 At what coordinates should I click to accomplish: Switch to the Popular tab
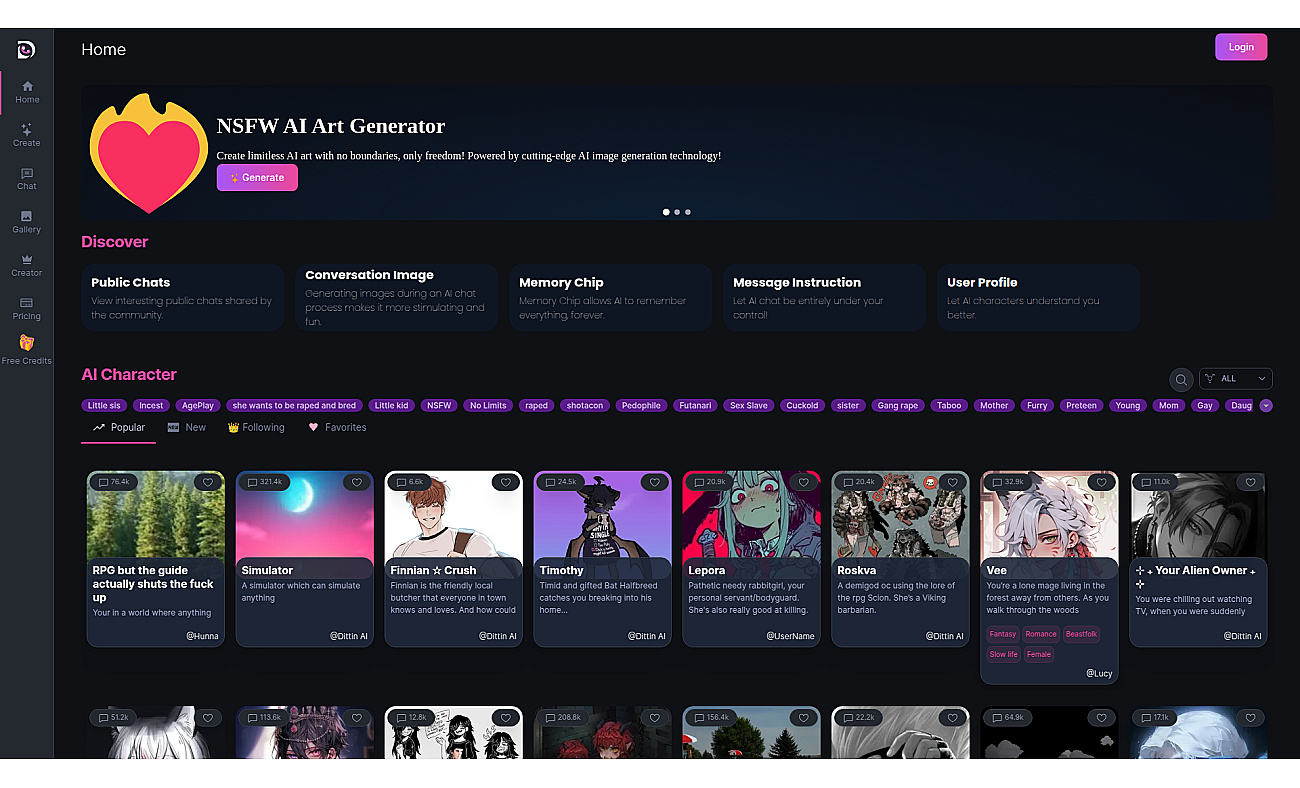(x=119, y=427)
